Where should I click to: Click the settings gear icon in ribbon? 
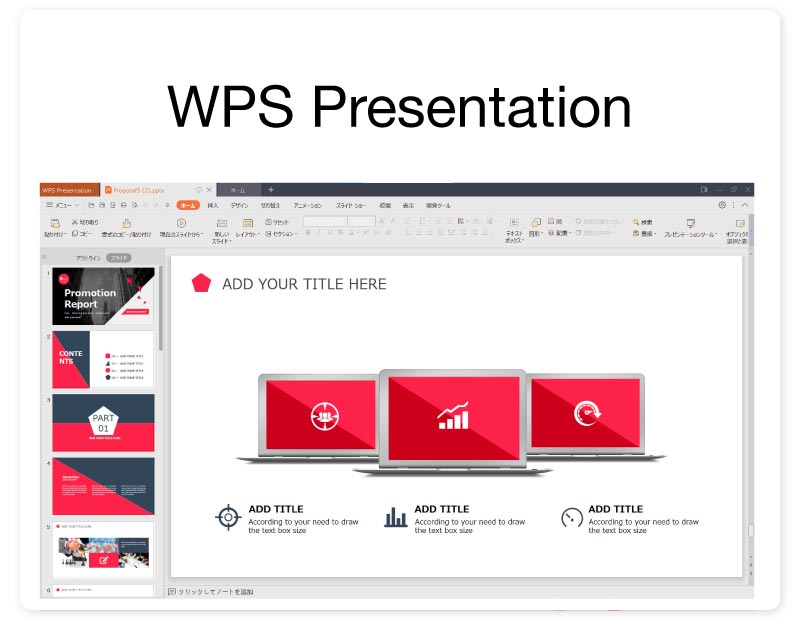(x=722, y=205)
